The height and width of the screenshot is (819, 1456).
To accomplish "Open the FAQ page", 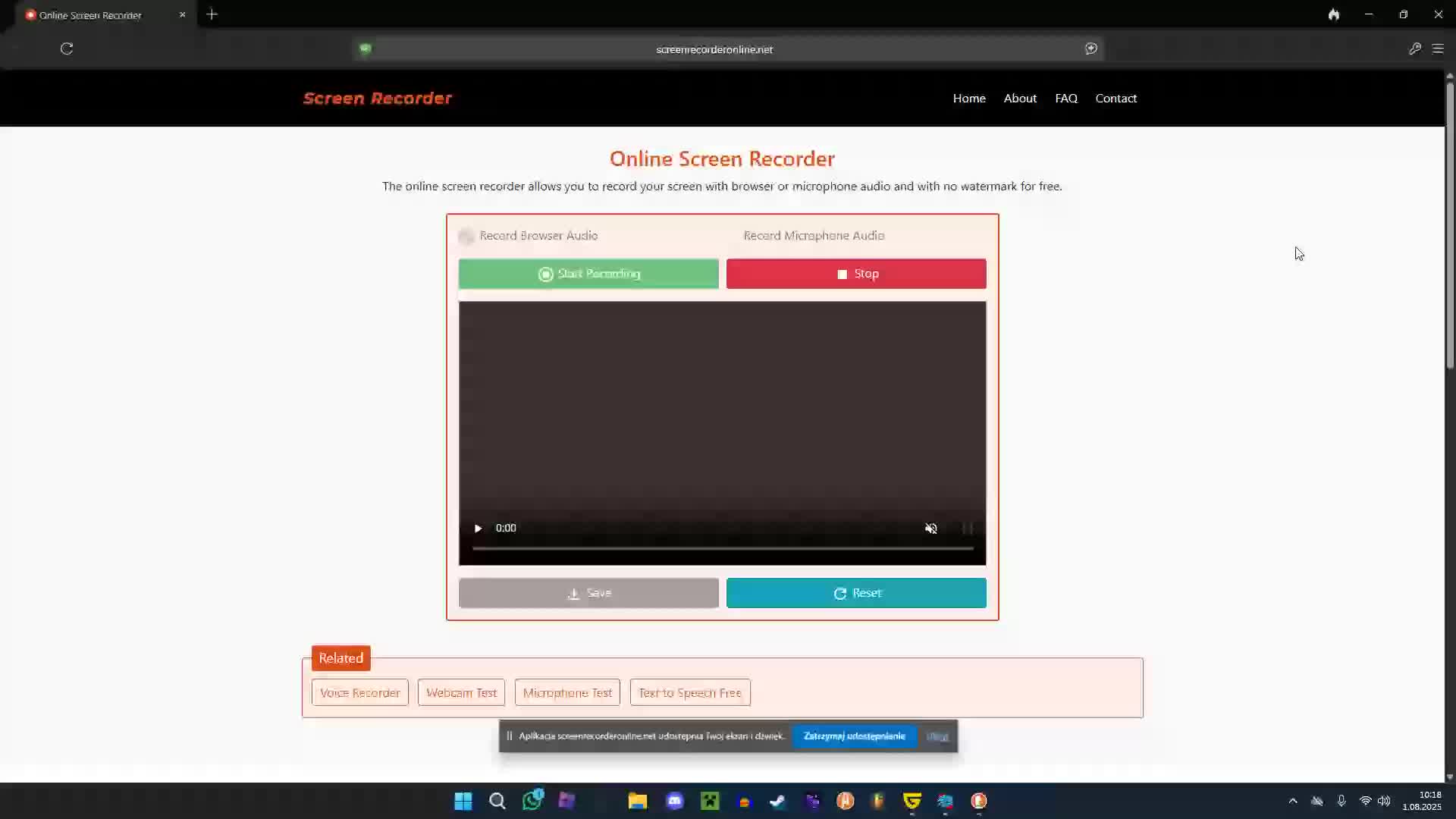I will [1066, 98].
